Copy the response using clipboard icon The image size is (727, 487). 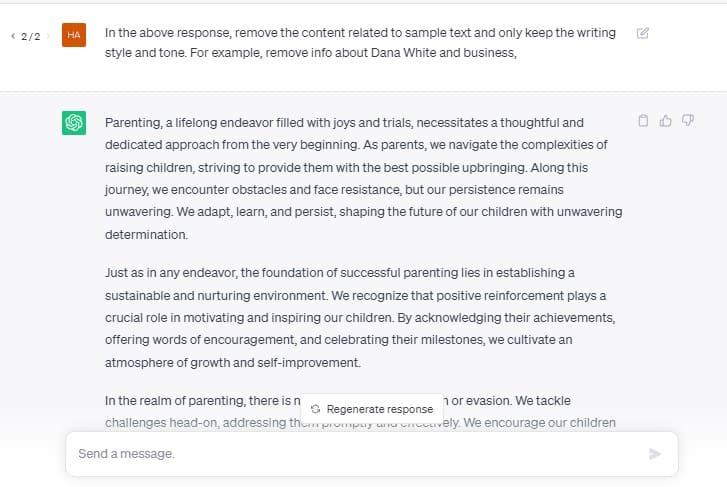click(x=643, y=121)
